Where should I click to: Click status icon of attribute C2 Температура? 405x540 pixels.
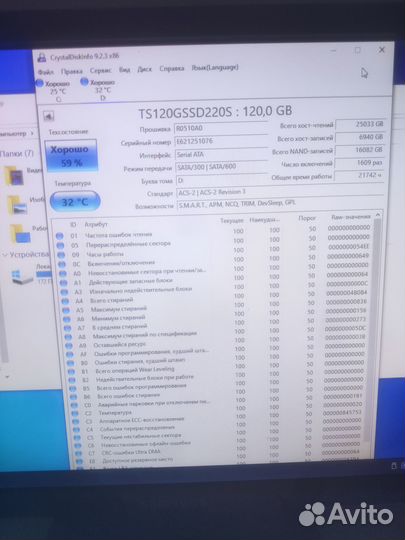75,414
